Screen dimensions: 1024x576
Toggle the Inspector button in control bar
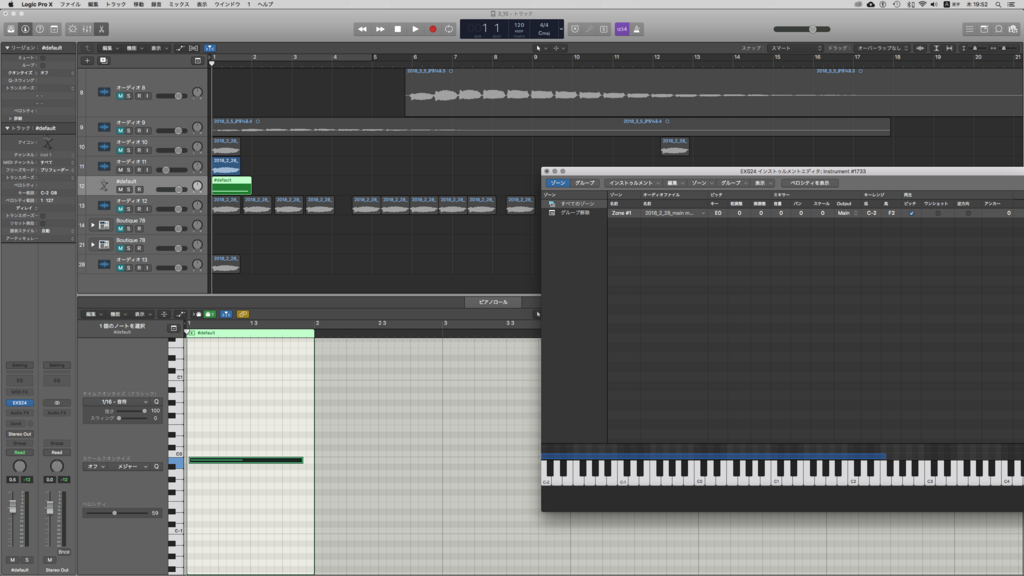[25, 29]
